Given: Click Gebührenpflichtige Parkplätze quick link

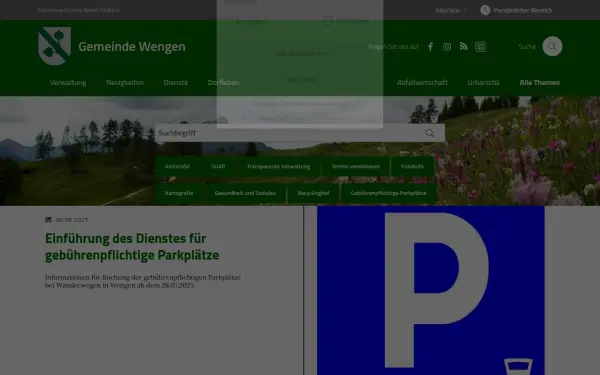Looking at the screenshot, I should tap(388, 193).
